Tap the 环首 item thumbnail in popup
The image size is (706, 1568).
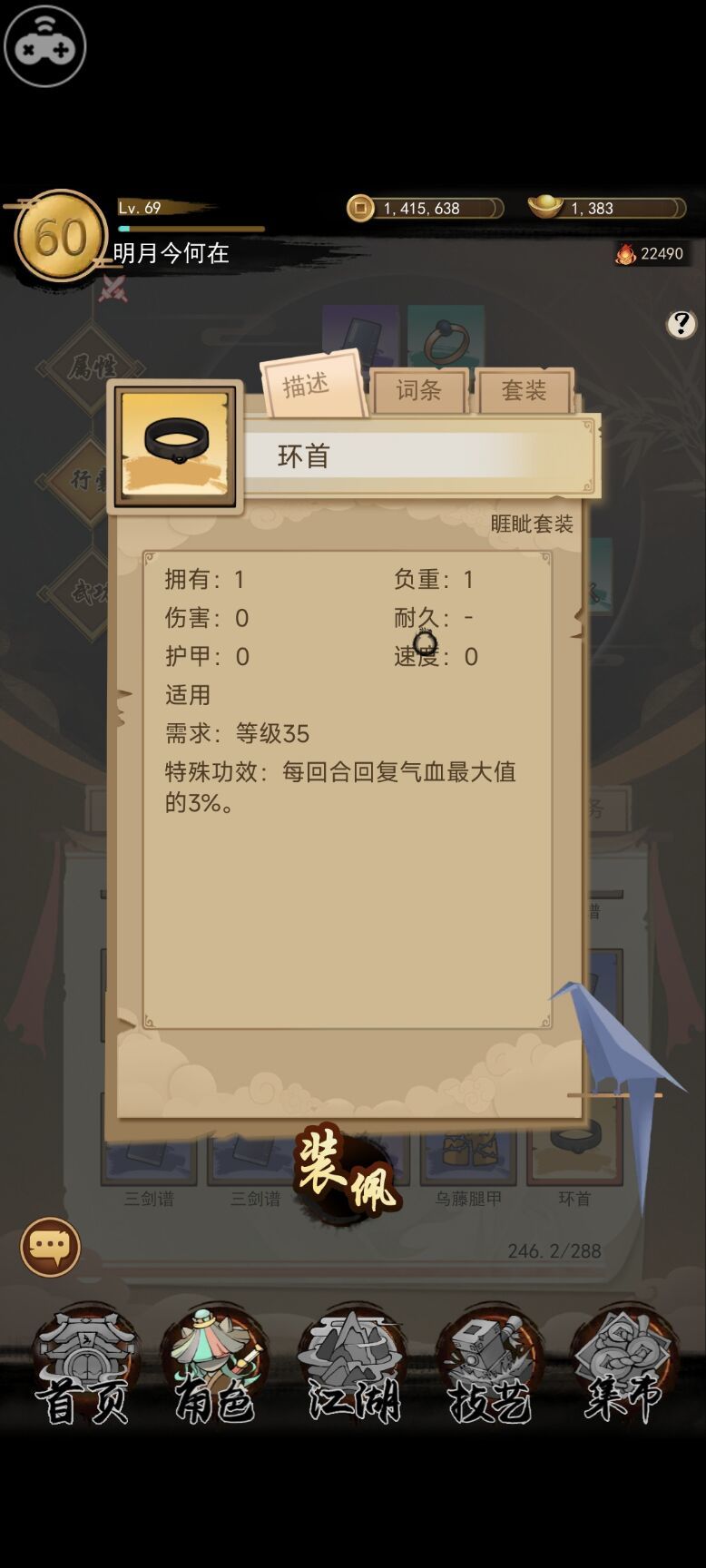tap(175, 447)
